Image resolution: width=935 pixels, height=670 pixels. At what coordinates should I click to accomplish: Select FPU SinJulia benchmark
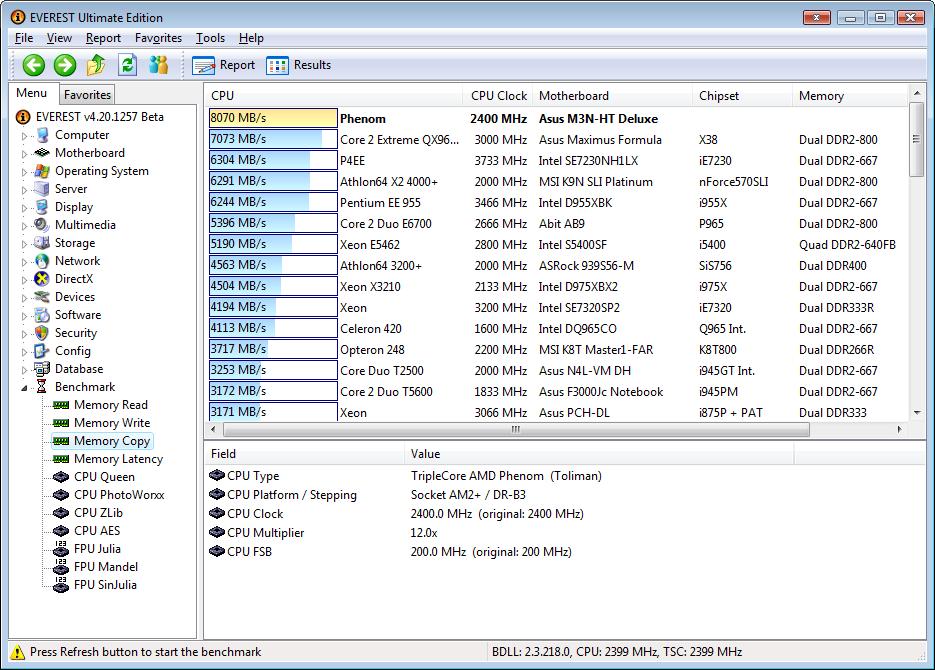[105, 585]
